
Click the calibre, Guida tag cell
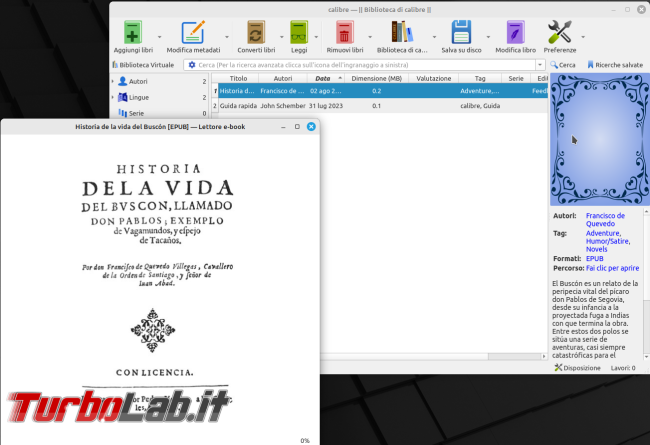480,106
